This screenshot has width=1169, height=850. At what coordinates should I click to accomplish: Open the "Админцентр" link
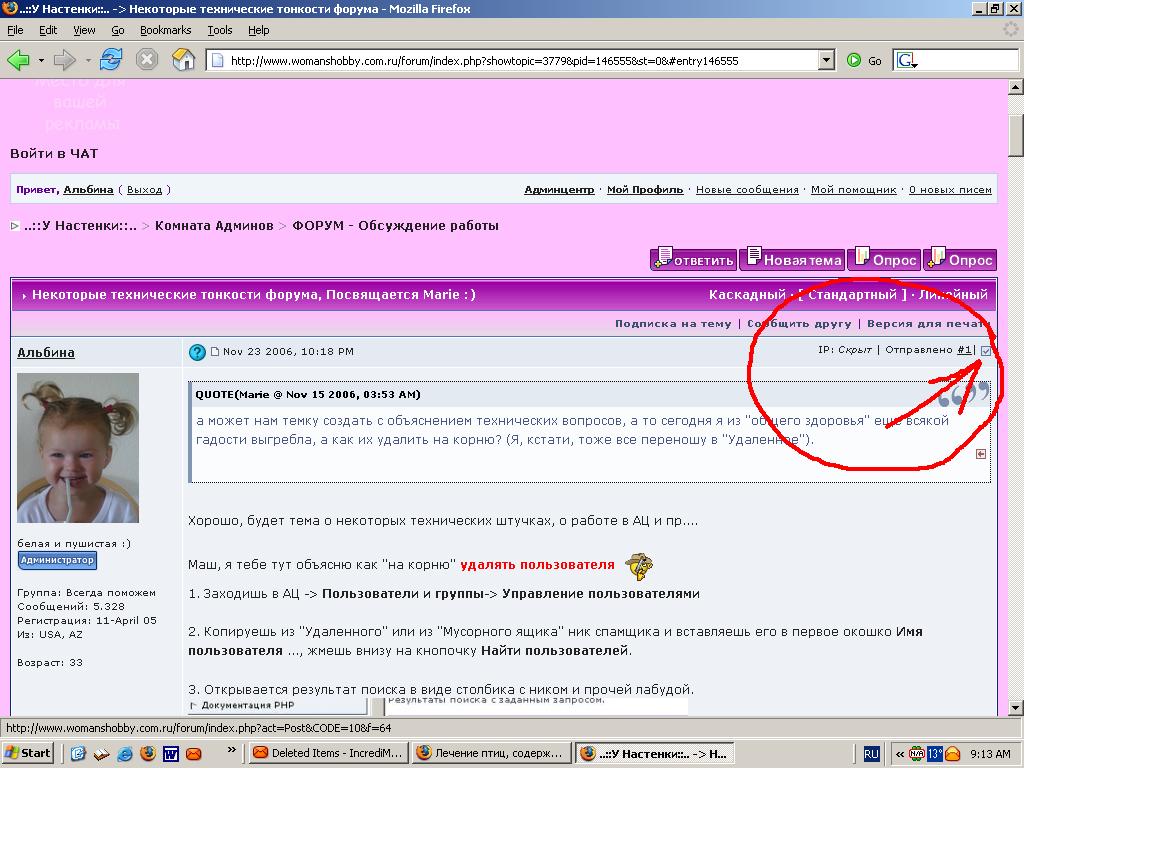pyautogui.click(x=559, y=189)
